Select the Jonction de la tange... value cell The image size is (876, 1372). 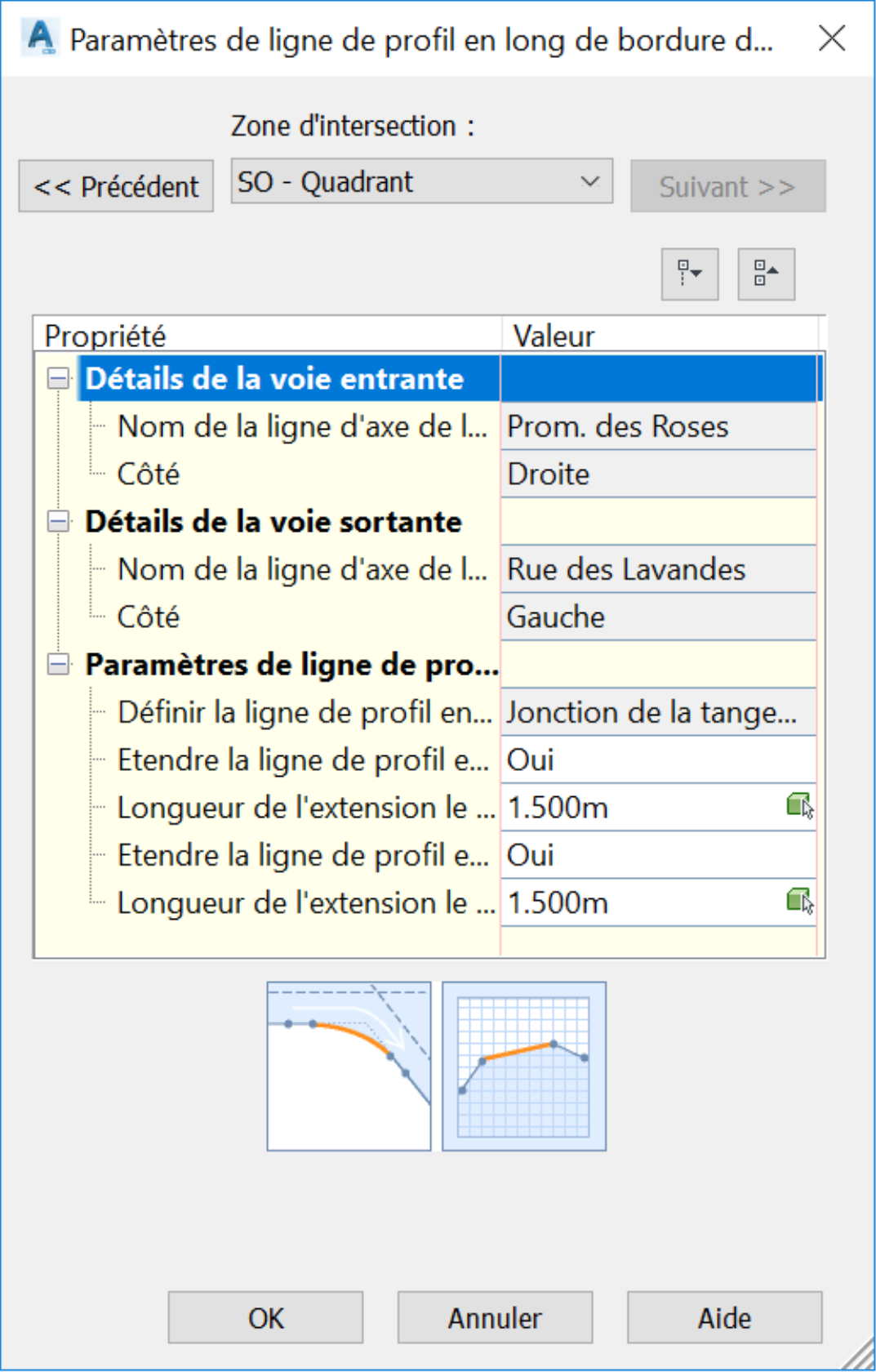pos(658,712)
